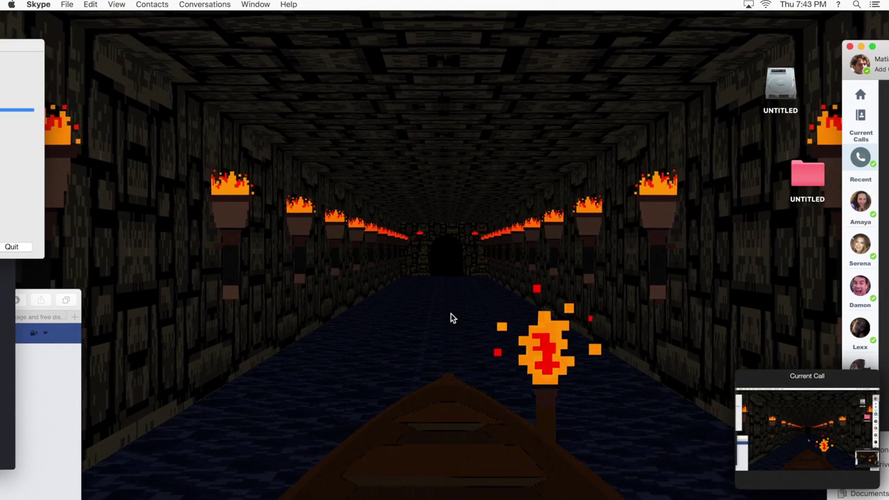This screenshot has height=500, width=889.
Task: Open the Apple menu
Action: [11, 5]
